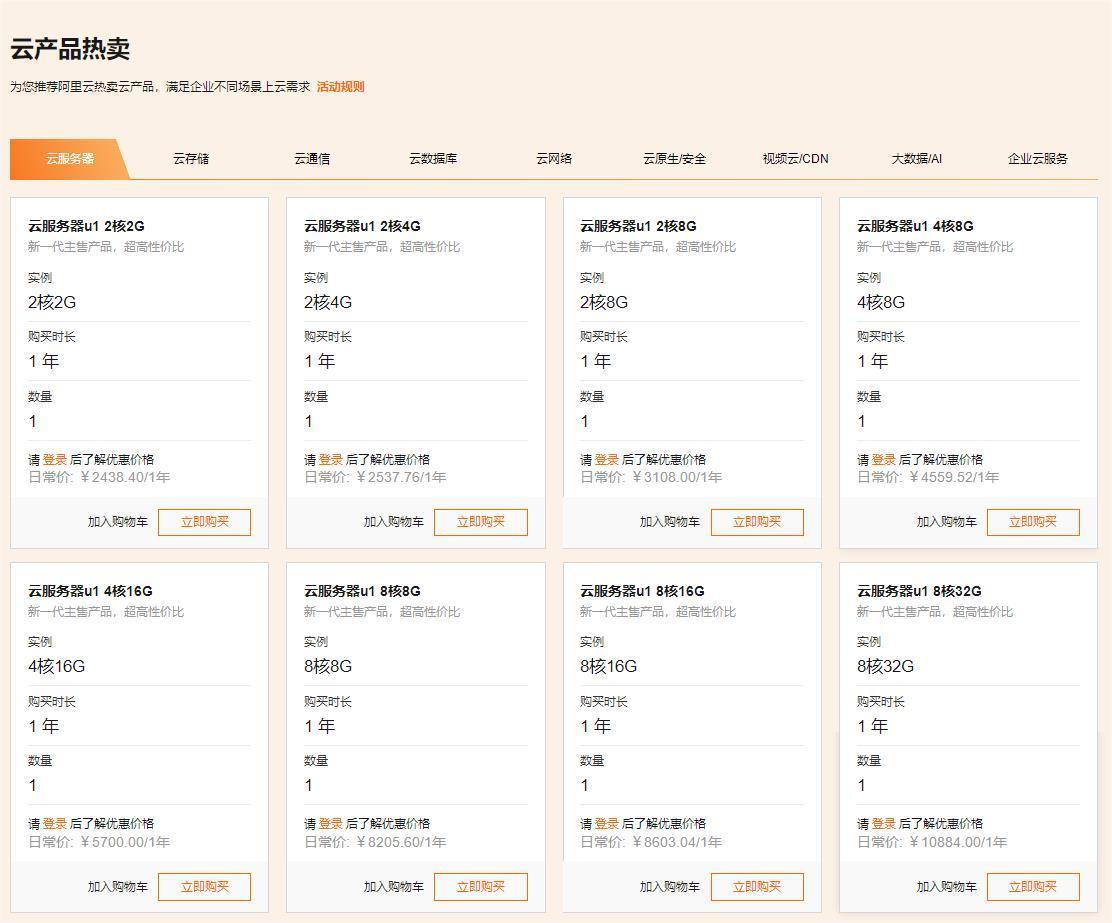Add 云服务器u1 4核8G to cart (加入购物车)
Viewport: 1112px width, 923px height.
click(x=946, y=522)
